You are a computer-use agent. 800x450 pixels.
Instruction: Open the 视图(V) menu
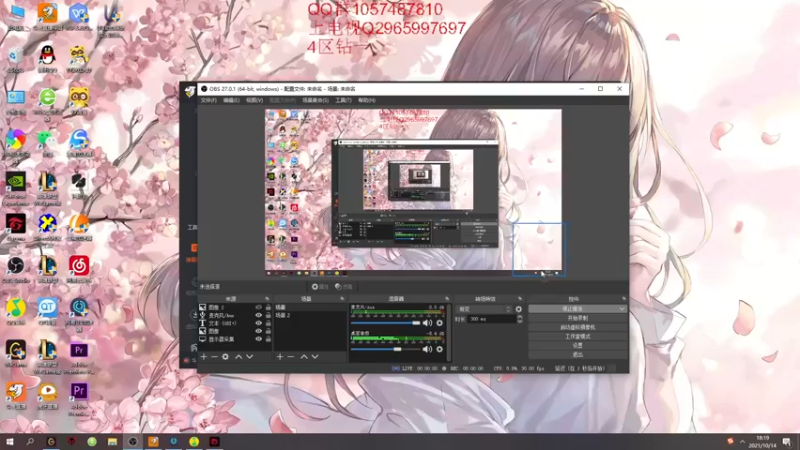click(x=254, y=101)
